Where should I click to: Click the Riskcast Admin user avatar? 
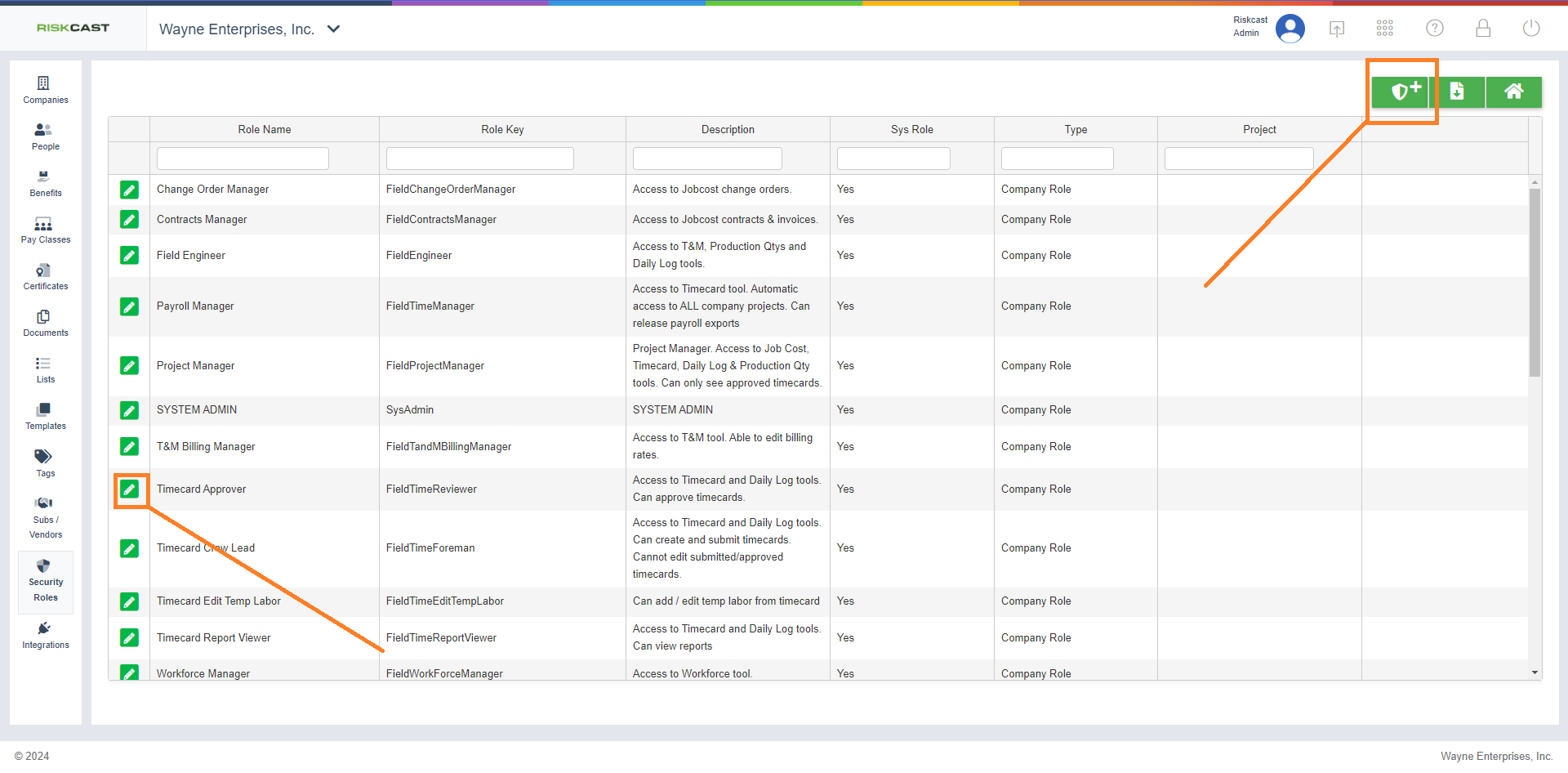coord(1290,29)
